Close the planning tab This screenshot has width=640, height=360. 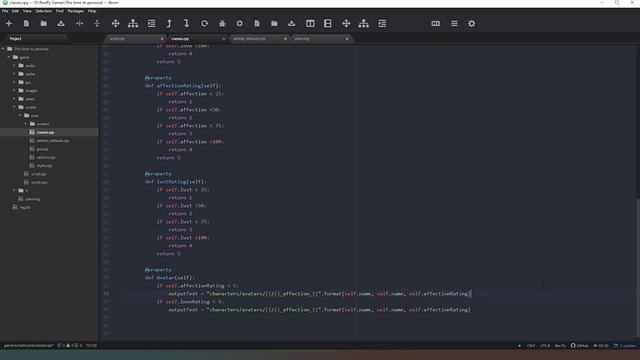point(347,39)
